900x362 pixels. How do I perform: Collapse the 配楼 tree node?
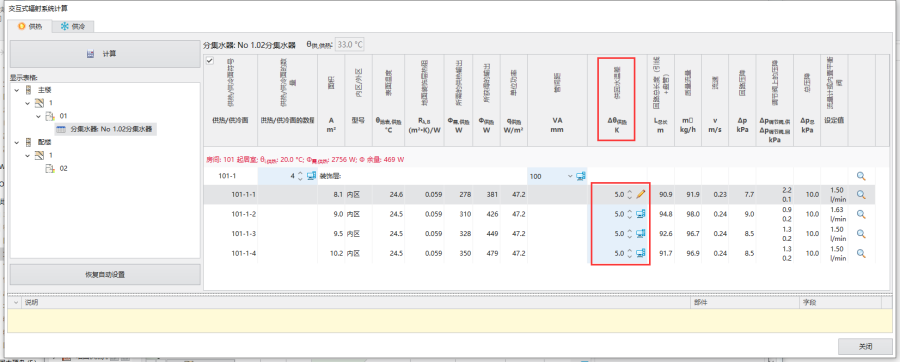tap(17, 142)
